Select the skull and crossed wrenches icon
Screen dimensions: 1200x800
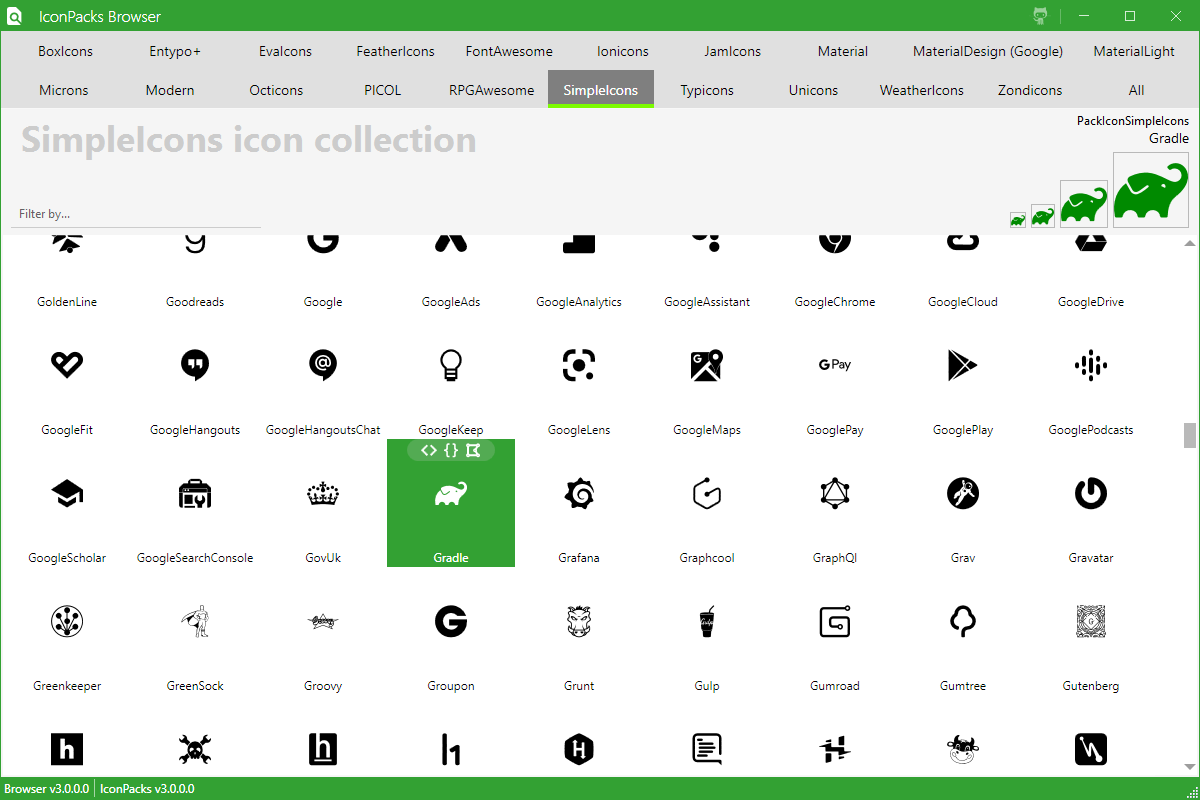195,749
